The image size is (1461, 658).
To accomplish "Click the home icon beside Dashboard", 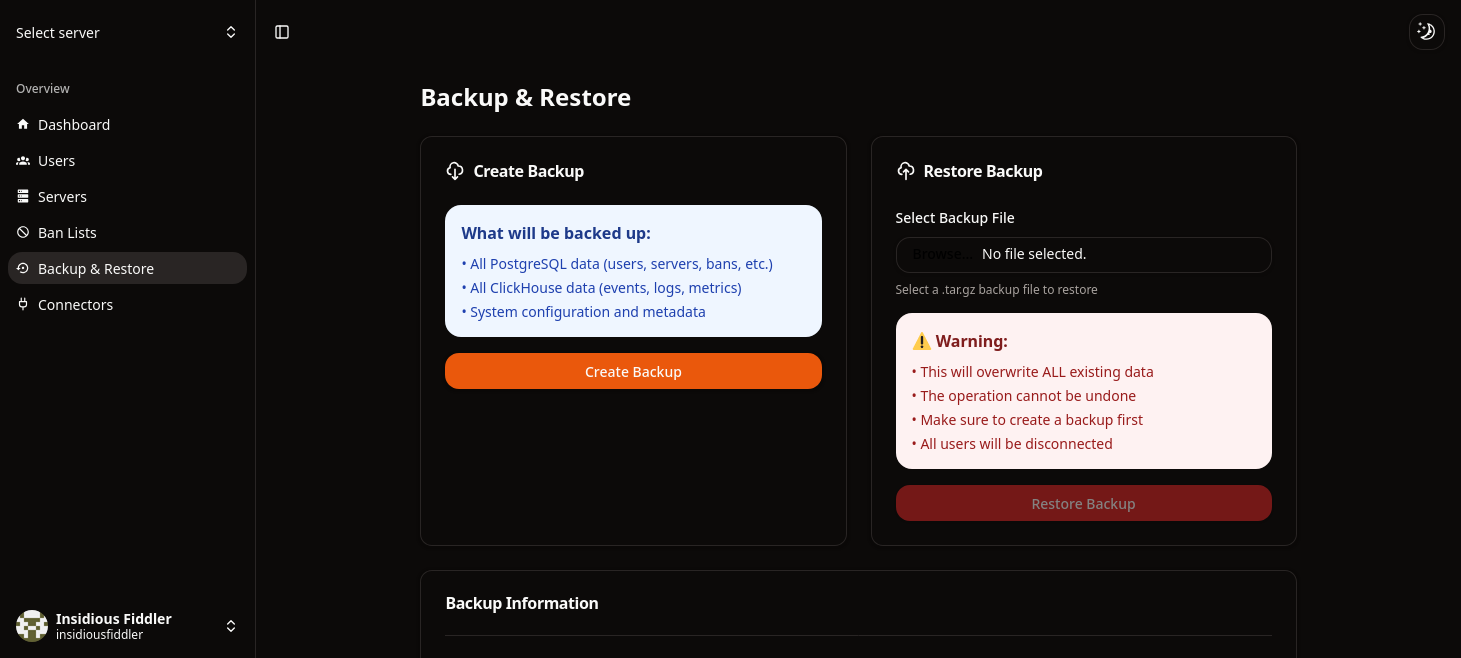I will point(22,124).
